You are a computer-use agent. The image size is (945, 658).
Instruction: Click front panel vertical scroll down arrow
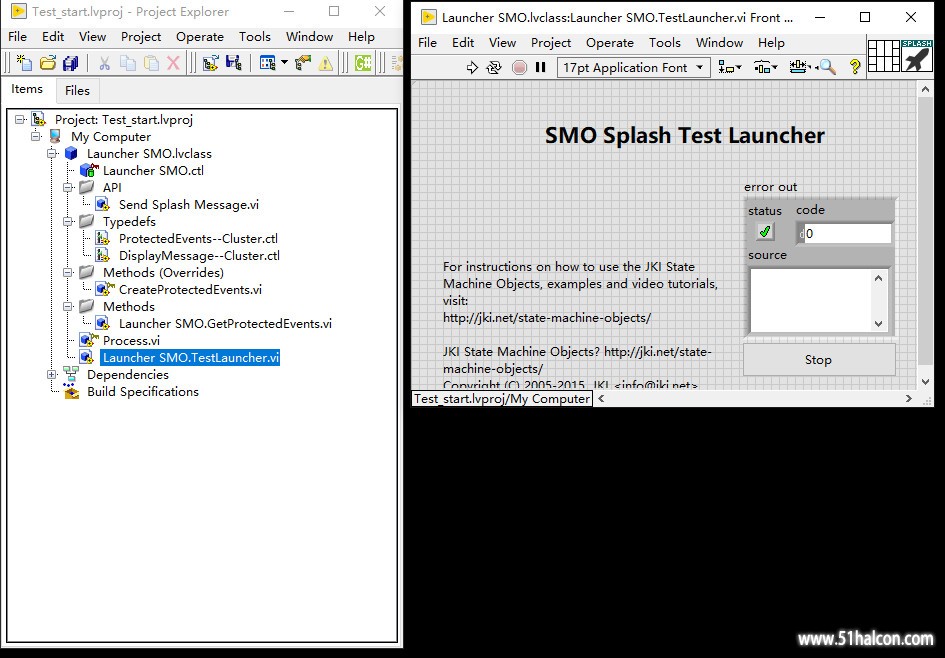click(925, 381)
